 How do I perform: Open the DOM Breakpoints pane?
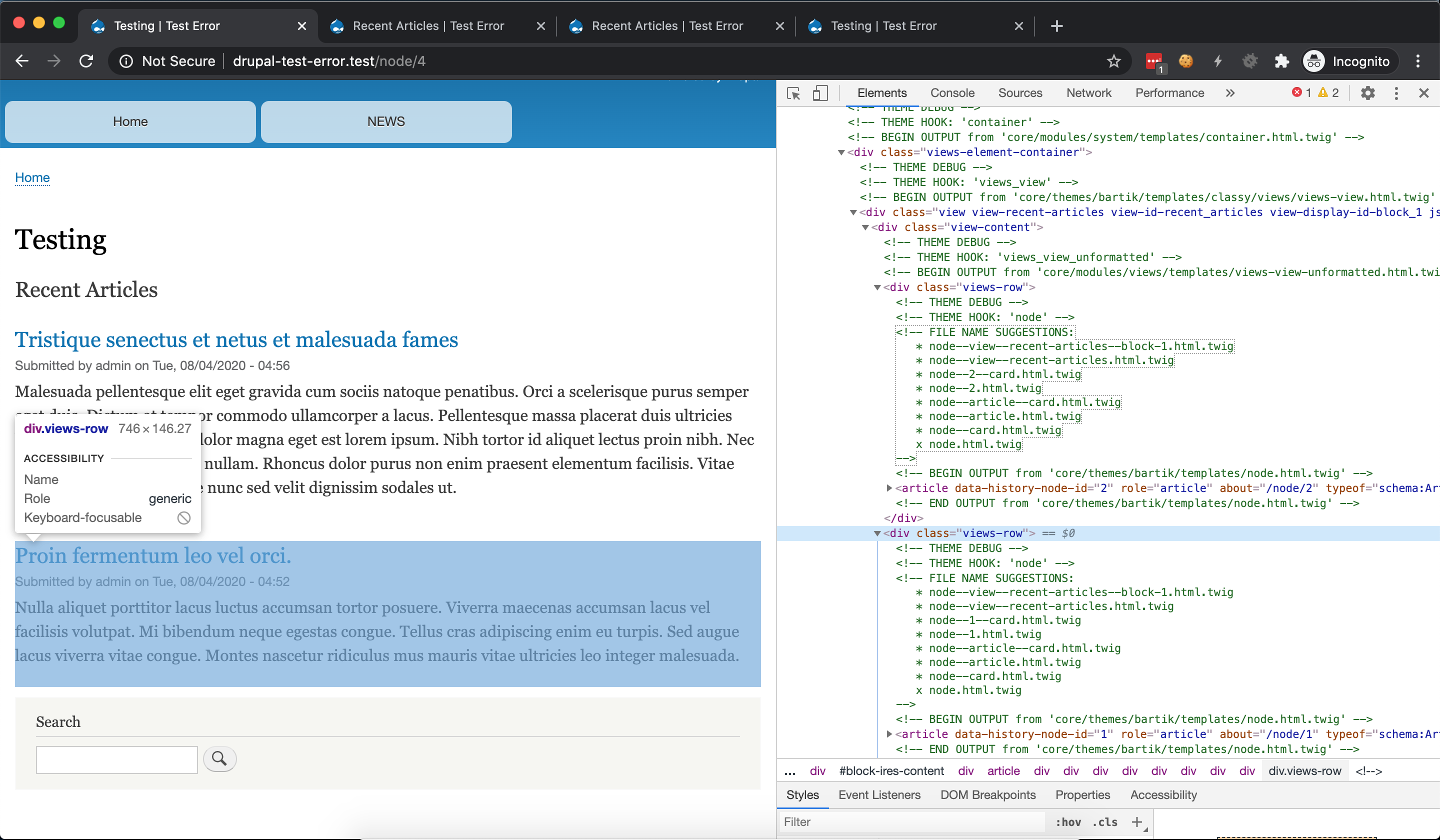coord(987,794)
